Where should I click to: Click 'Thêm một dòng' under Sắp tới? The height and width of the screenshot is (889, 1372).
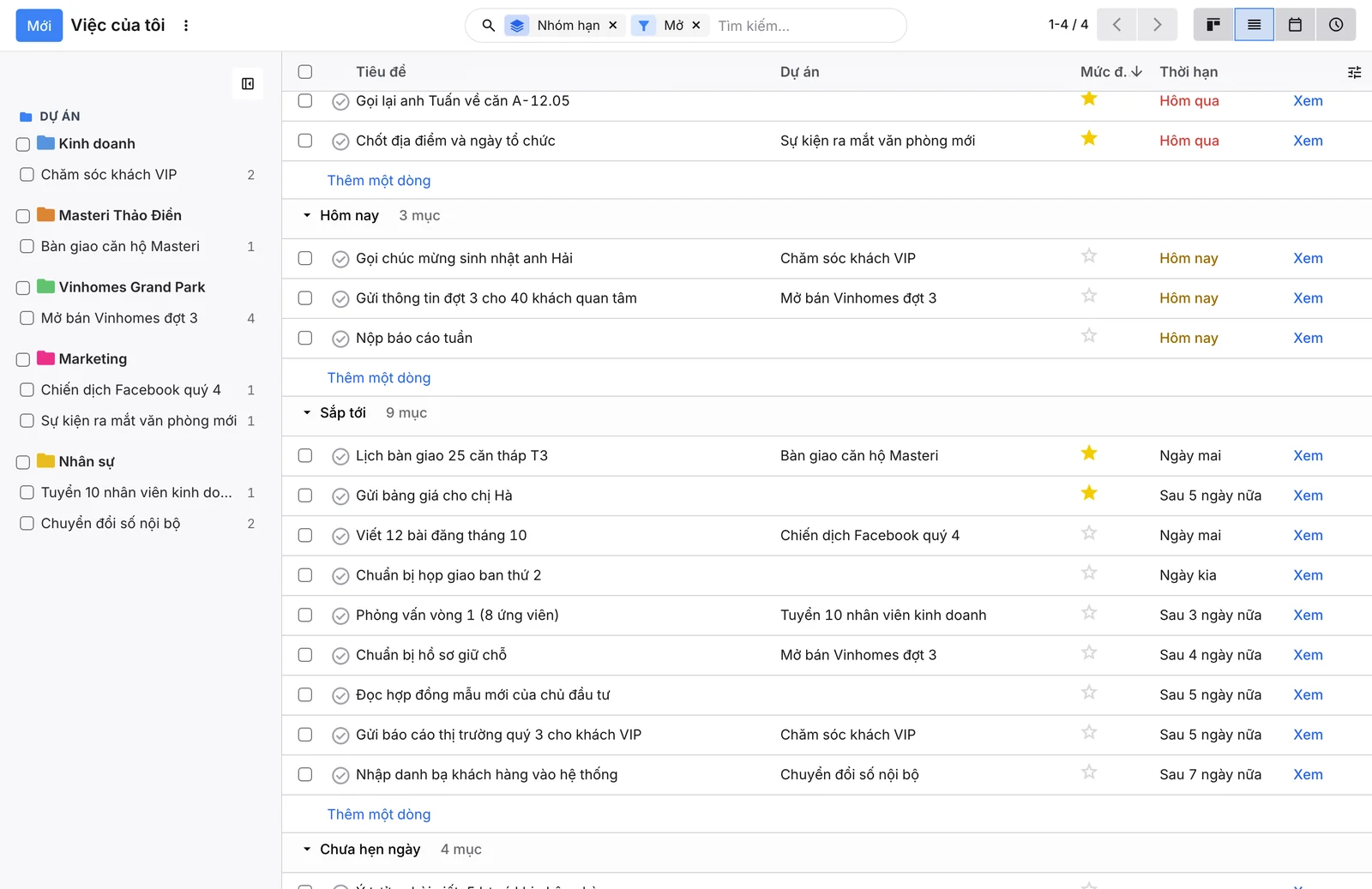pos(379,814)
